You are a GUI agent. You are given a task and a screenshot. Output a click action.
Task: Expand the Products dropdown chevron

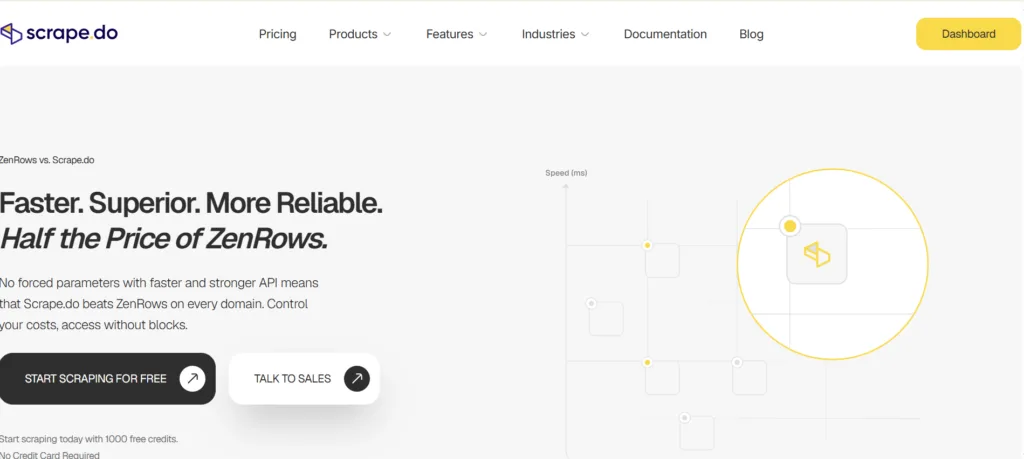[387, 35]
